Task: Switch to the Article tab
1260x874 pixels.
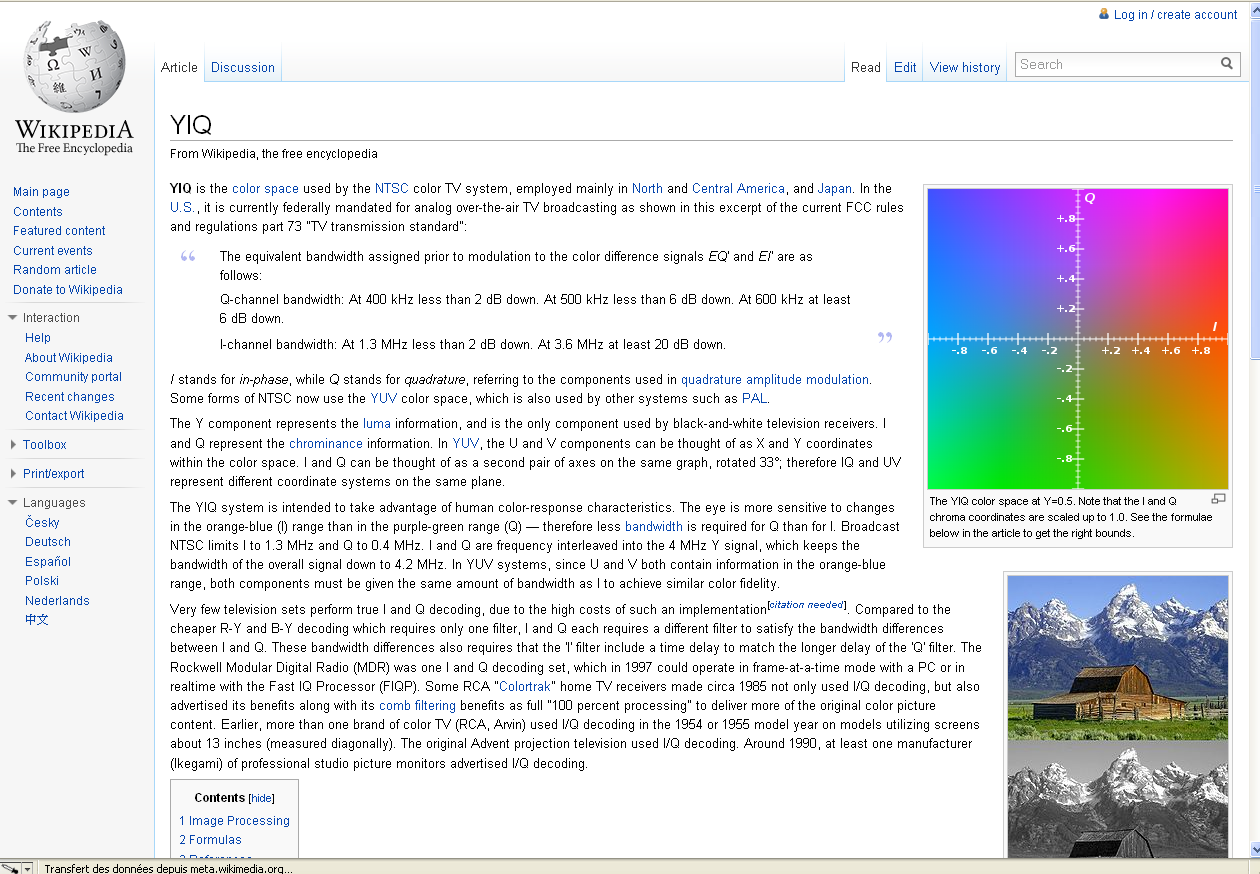Action: 179,68
